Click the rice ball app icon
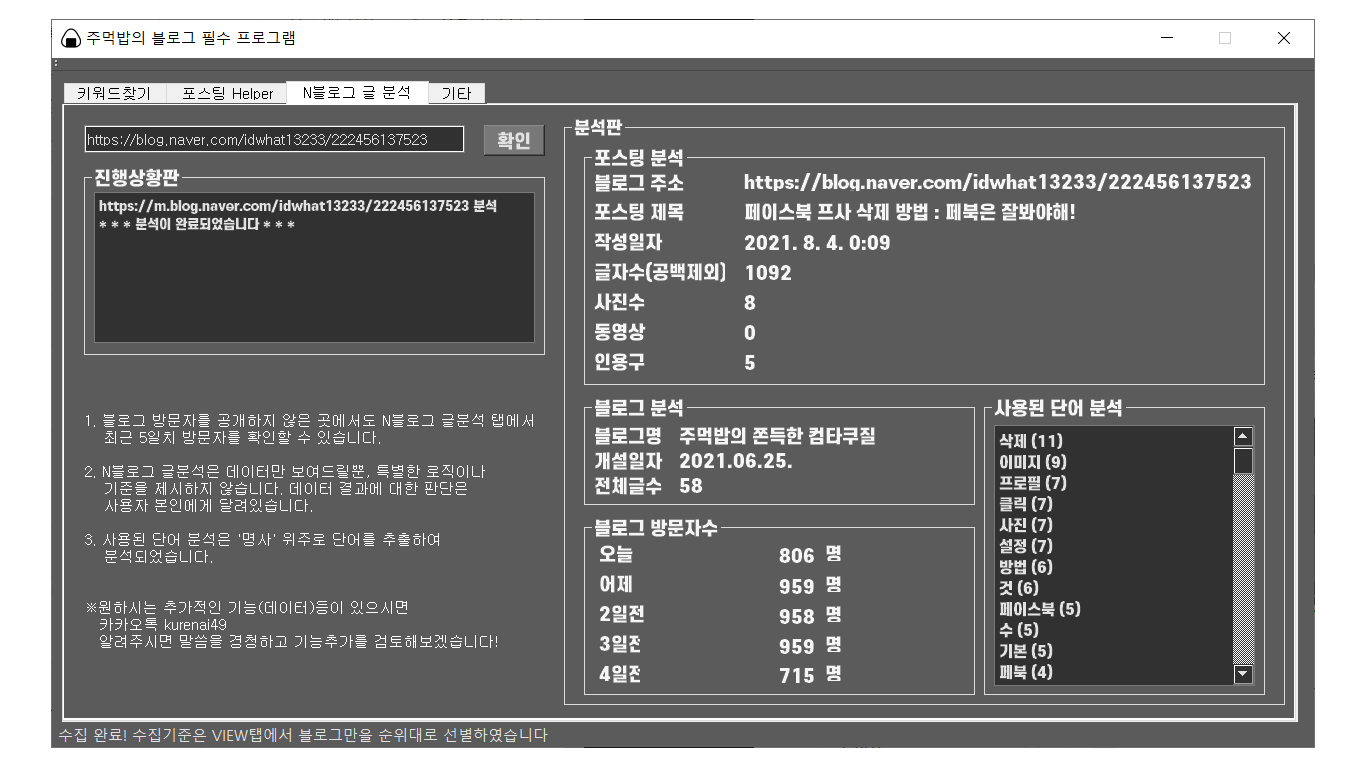Screen dimensions: 1366x768 (70, 39)
